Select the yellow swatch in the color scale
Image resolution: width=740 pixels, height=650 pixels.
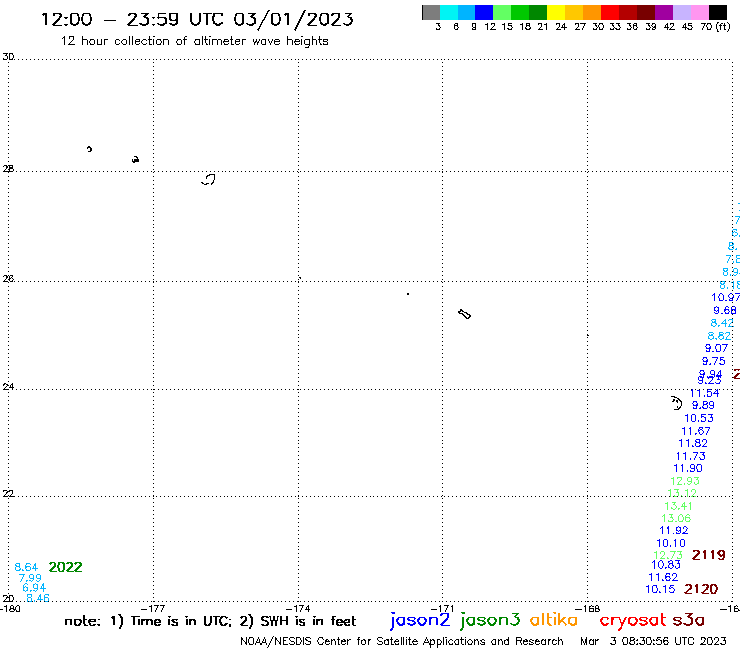tap(556, 12)
